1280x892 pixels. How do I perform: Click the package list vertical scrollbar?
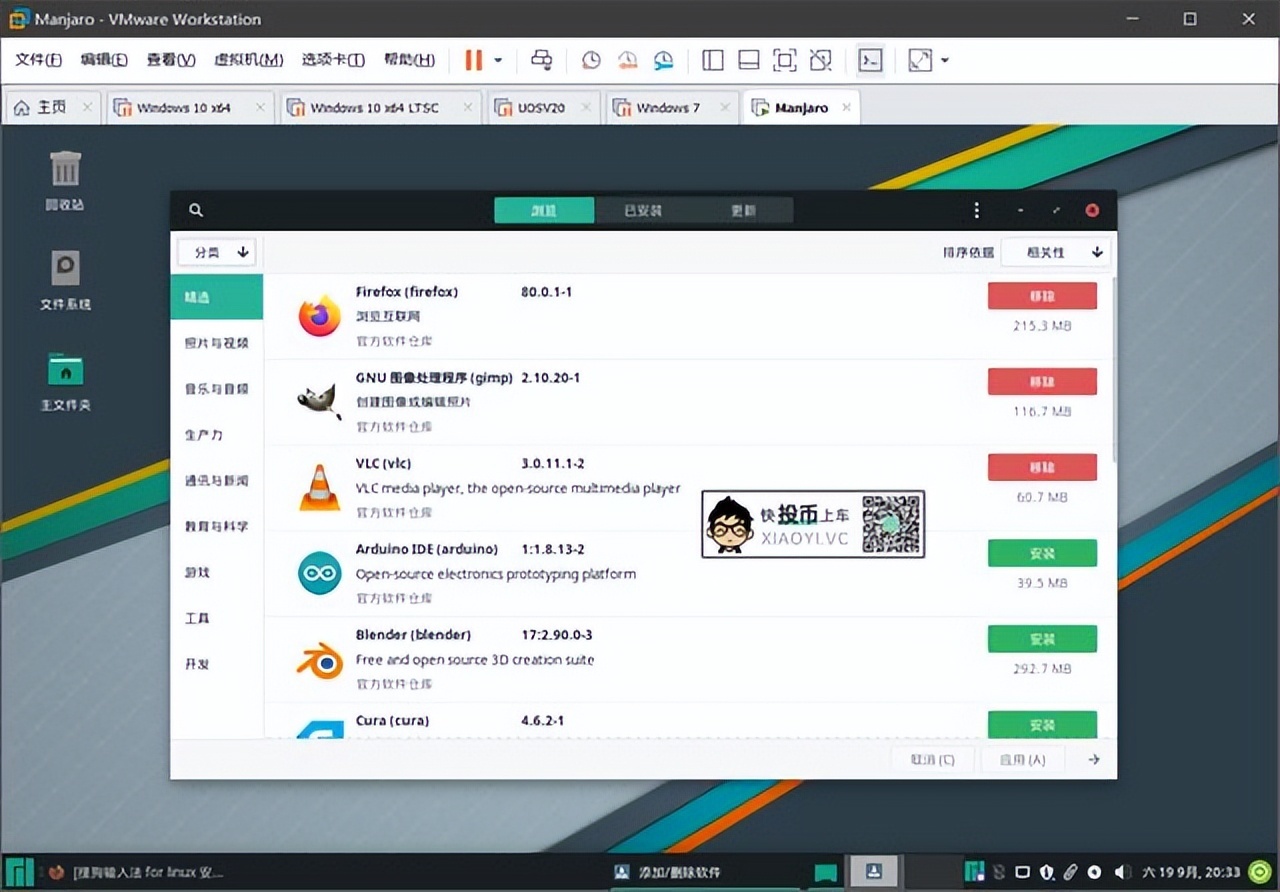pyautogui.click(x=1113, y=368)
